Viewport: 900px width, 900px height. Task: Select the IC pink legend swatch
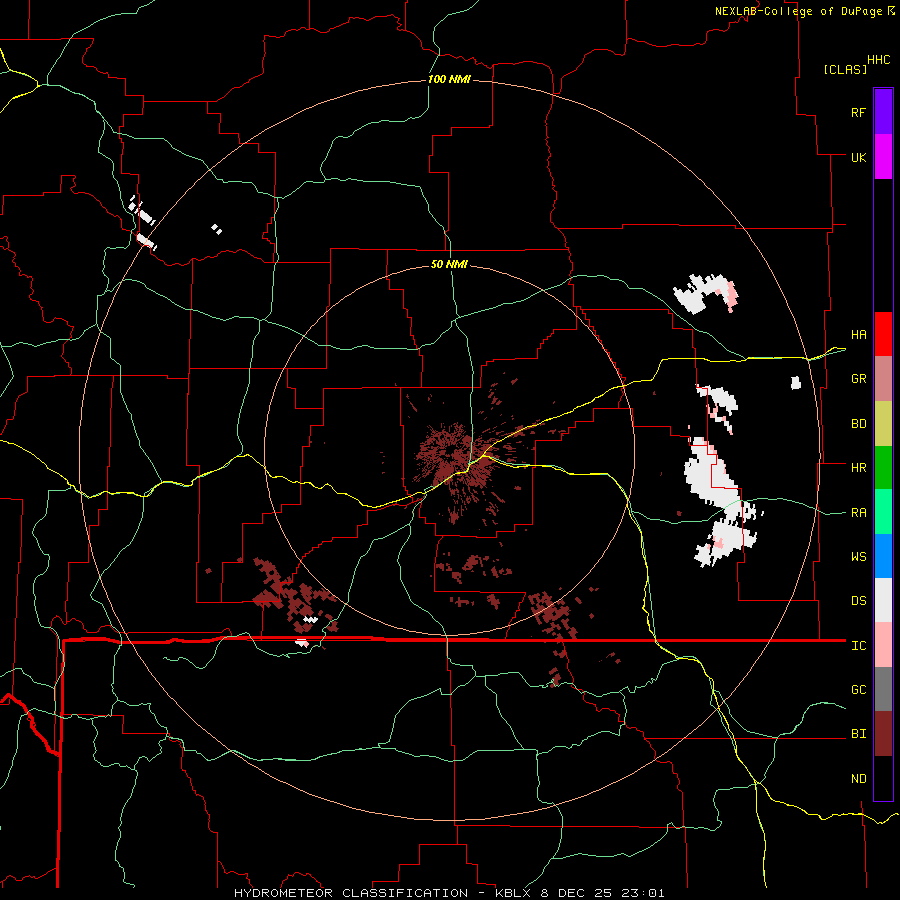[883, 645]
